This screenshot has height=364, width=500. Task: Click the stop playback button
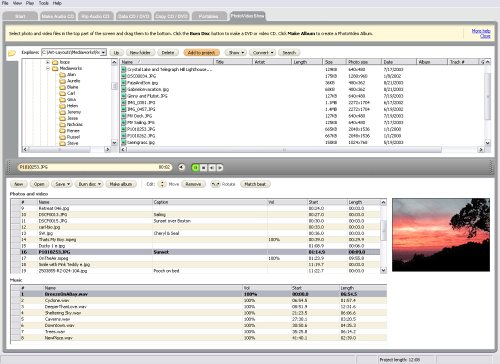pyautogui.click(x=203, y=167)
